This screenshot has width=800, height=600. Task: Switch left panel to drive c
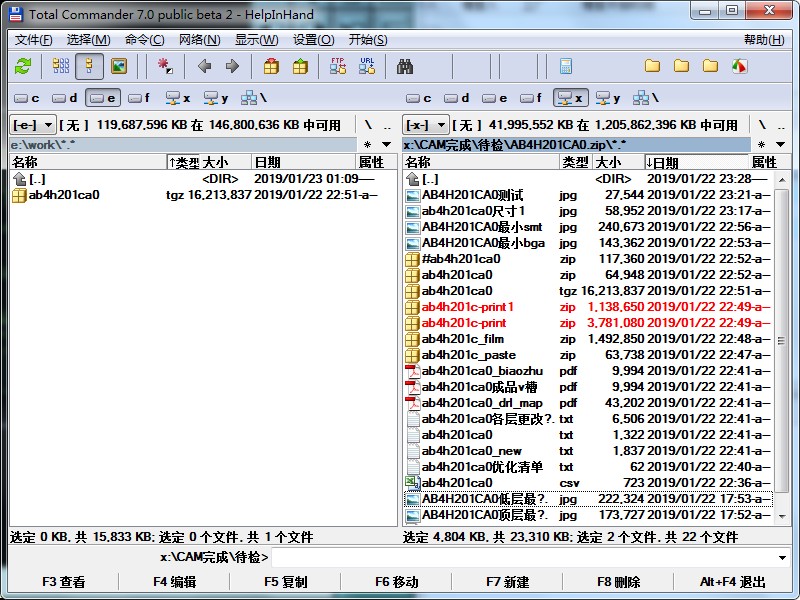(27, 98)
